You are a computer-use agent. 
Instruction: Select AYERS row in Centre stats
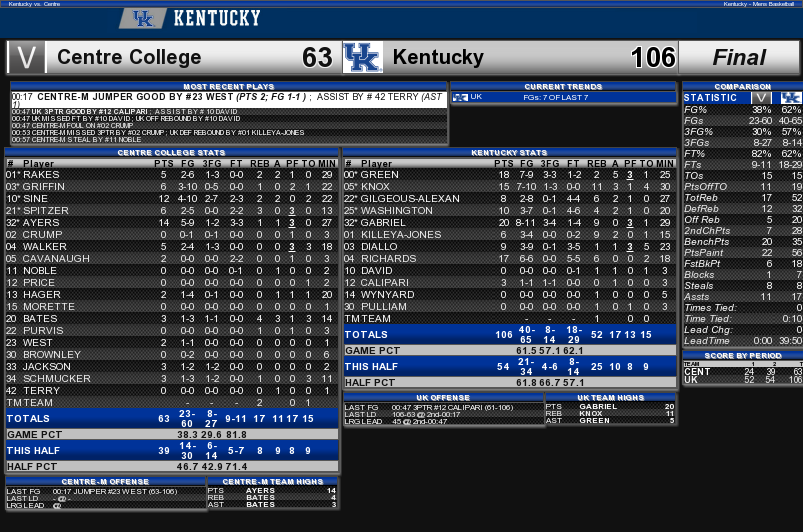point(172,223)
